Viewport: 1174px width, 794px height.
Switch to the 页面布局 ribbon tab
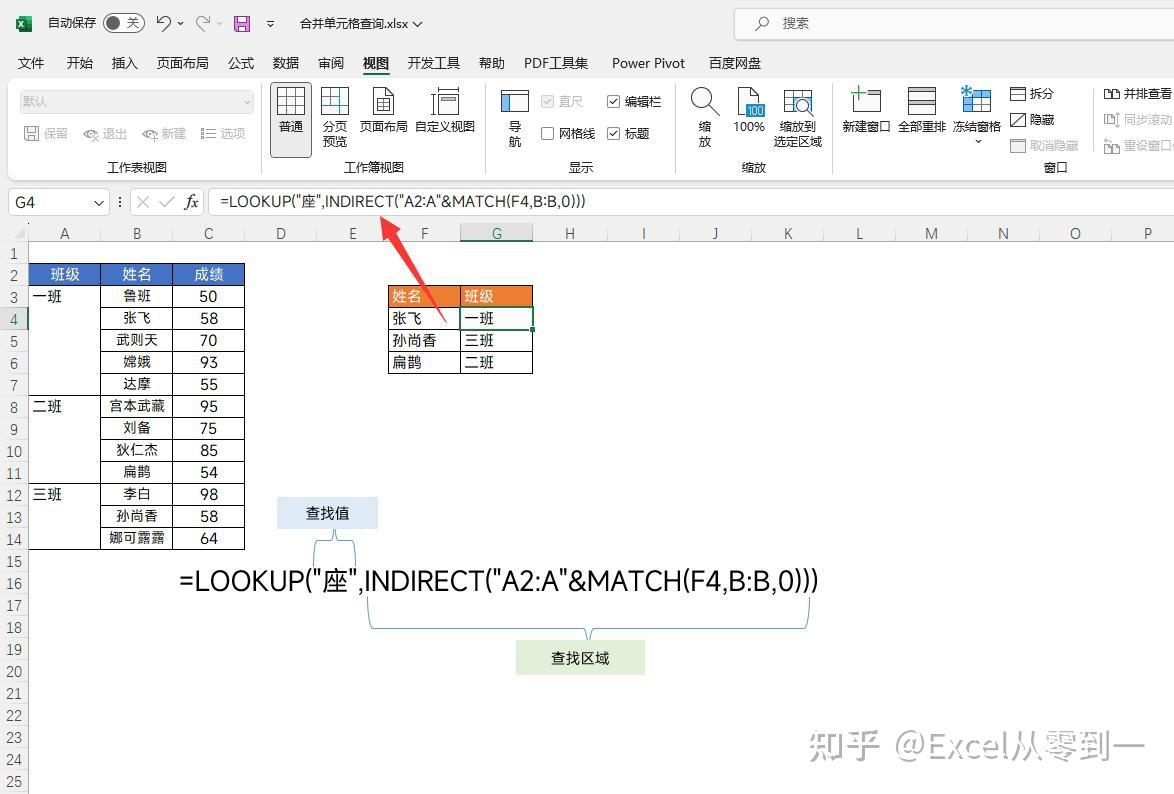[182, 63]
